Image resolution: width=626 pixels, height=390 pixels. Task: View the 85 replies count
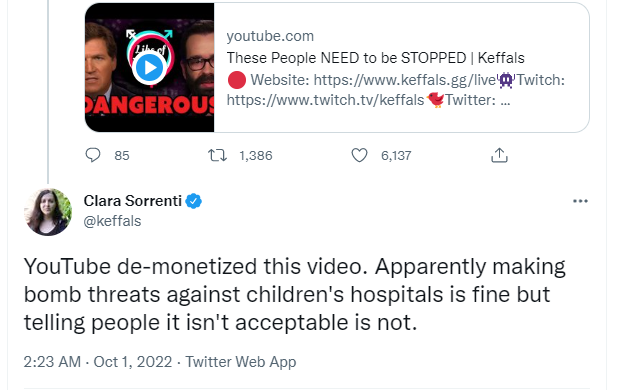pyautogui.click(x=122, y=155)
